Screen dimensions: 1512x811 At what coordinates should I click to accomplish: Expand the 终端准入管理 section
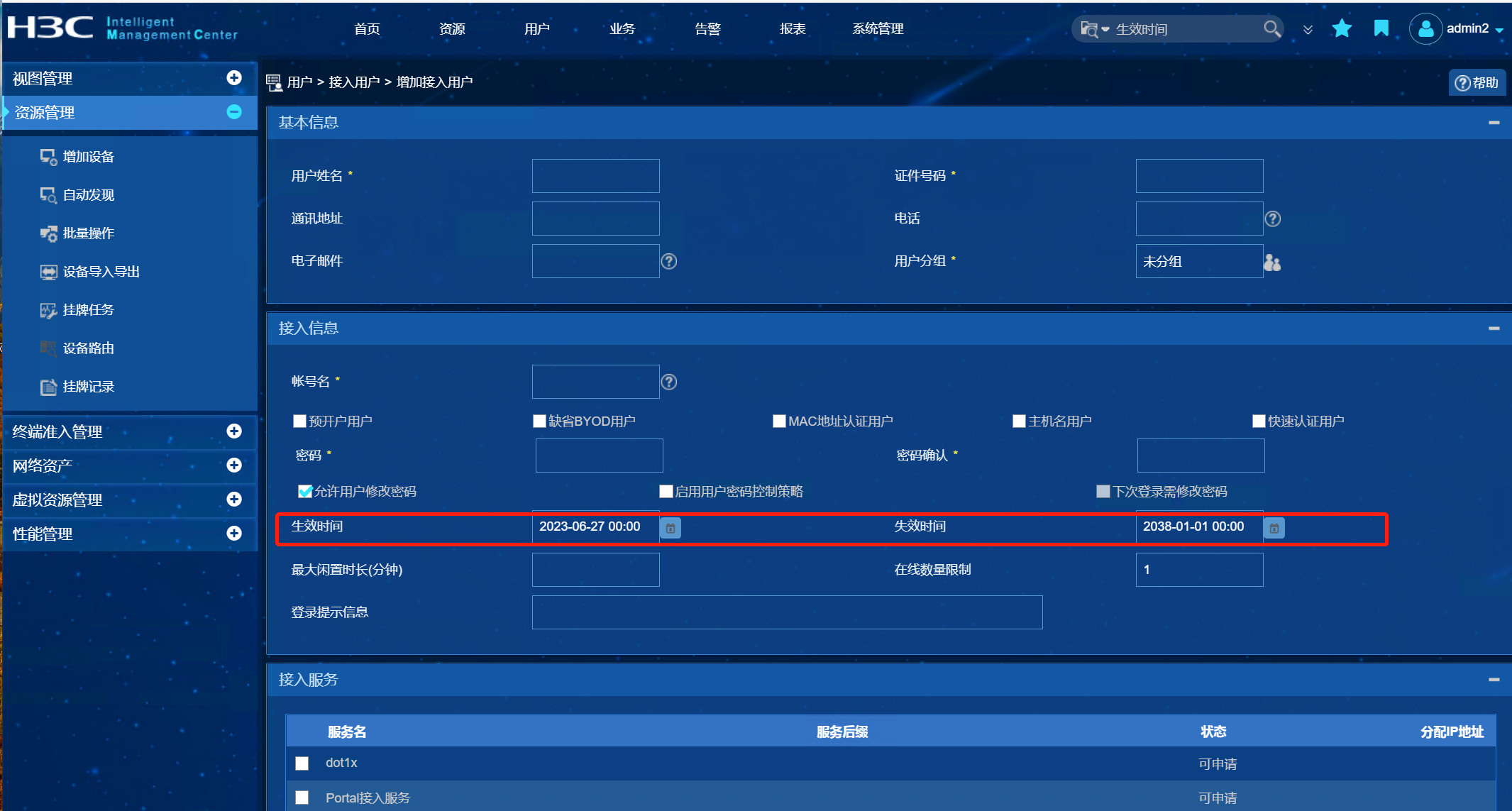[234, 431]
